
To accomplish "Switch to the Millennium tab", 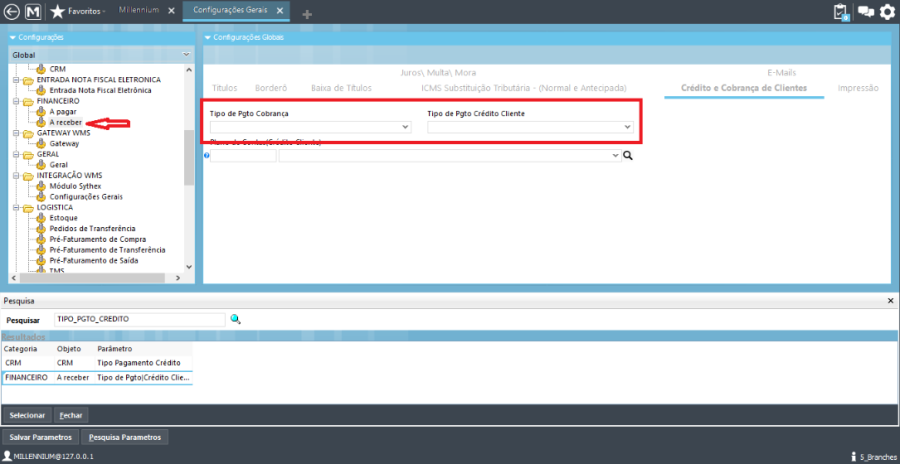I will [x=139, y=10].
